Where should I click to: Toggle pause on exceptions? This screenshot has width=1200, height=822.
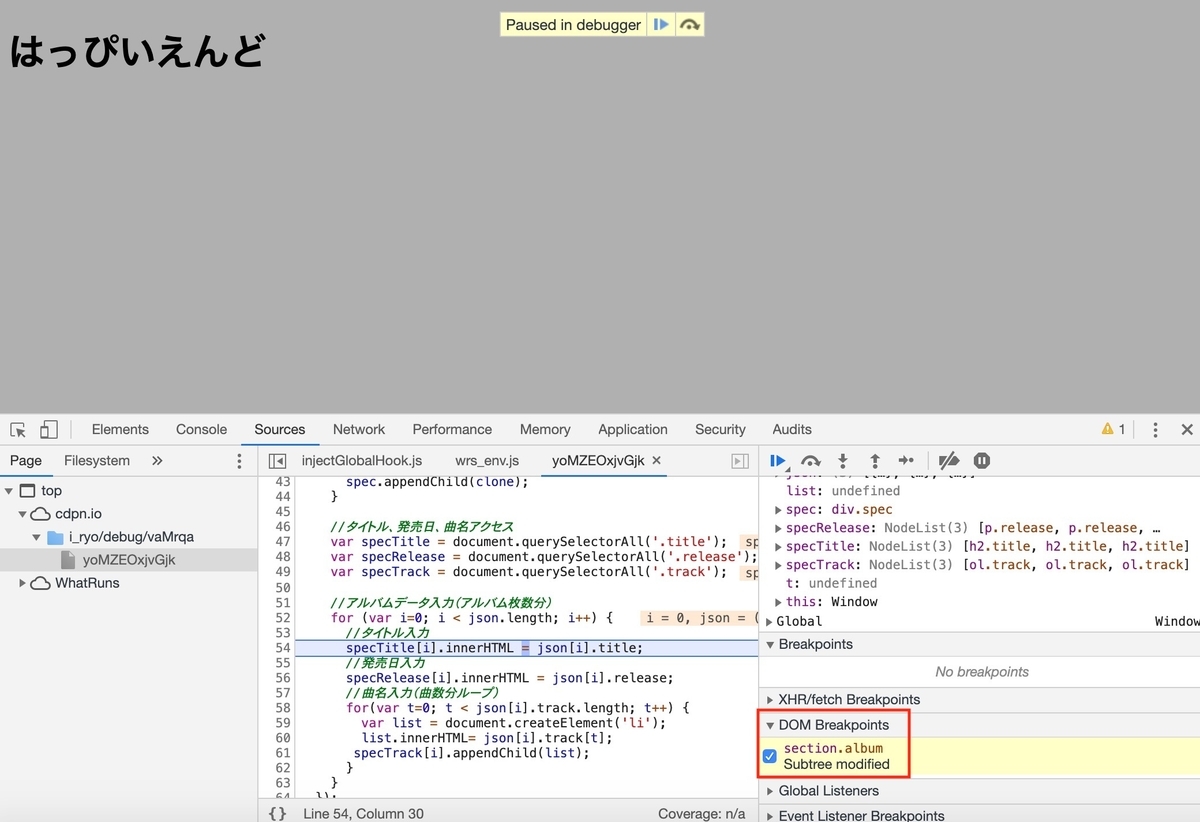coord(982,461)
